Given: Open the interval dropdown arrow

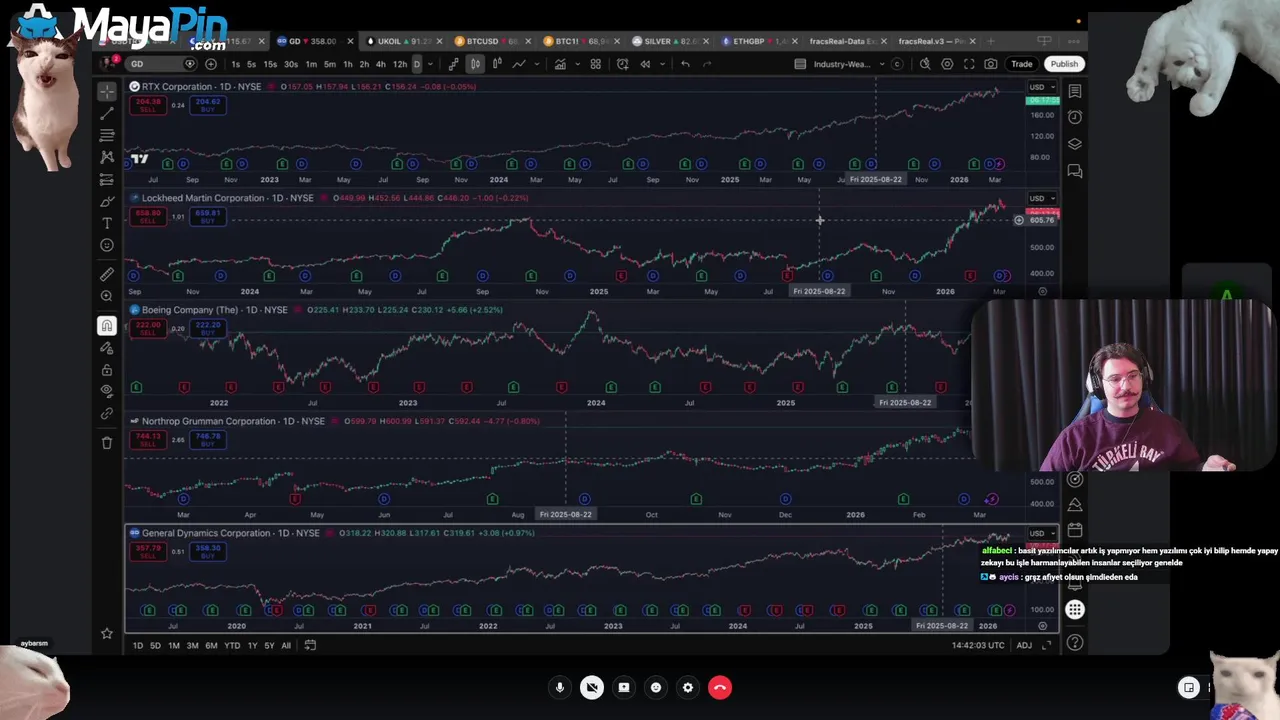Looking at the screenshot, I should [x=430, y=64].
